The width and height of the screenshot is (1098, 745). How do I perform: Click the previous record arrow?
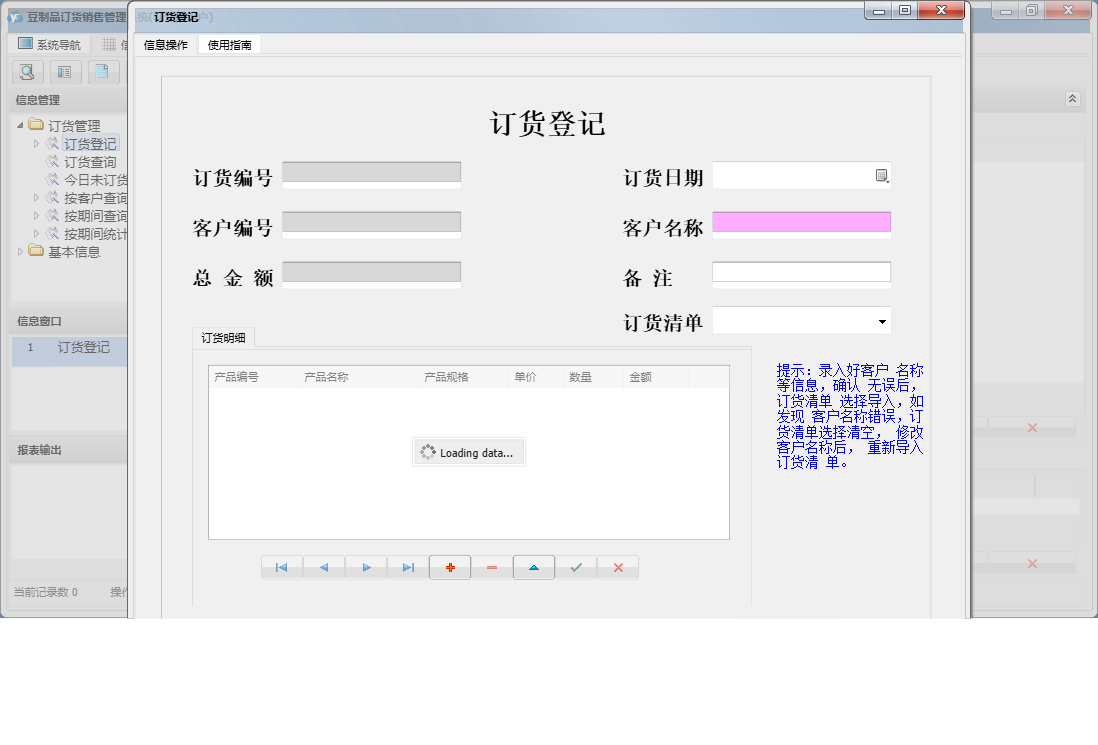click(x=324, y=568)
